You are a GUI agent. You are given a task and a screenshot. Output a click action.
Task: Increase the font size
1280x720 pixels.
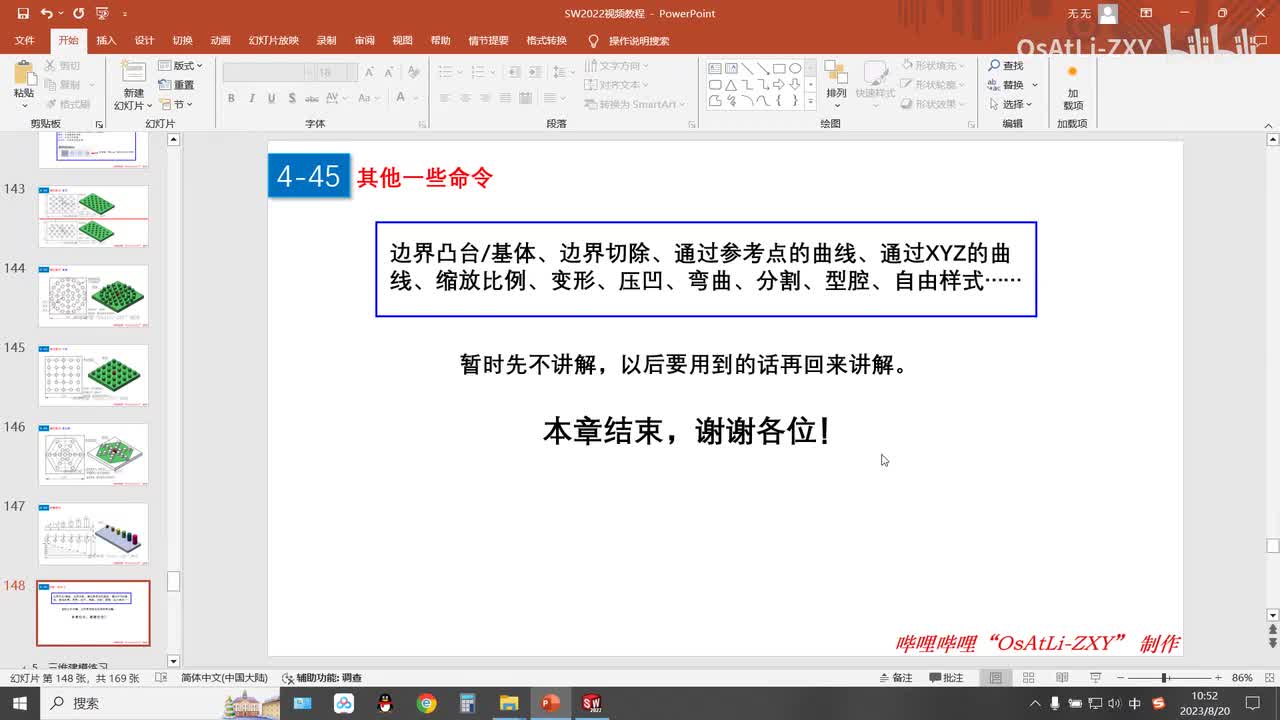[369, 72]
